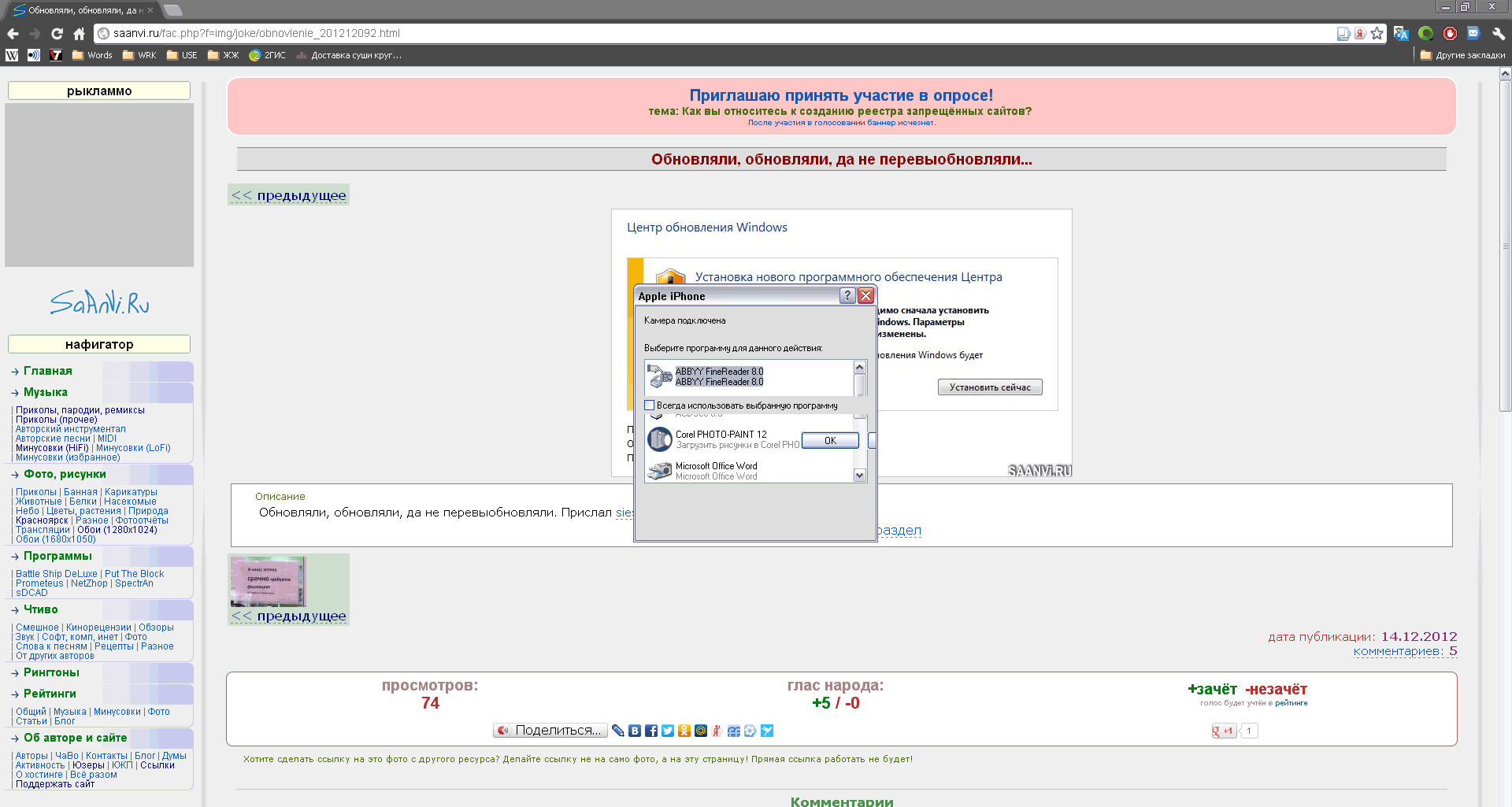
Task: Select the 'Обновляли, обновляли' browser tab
Action: [83, 10]
